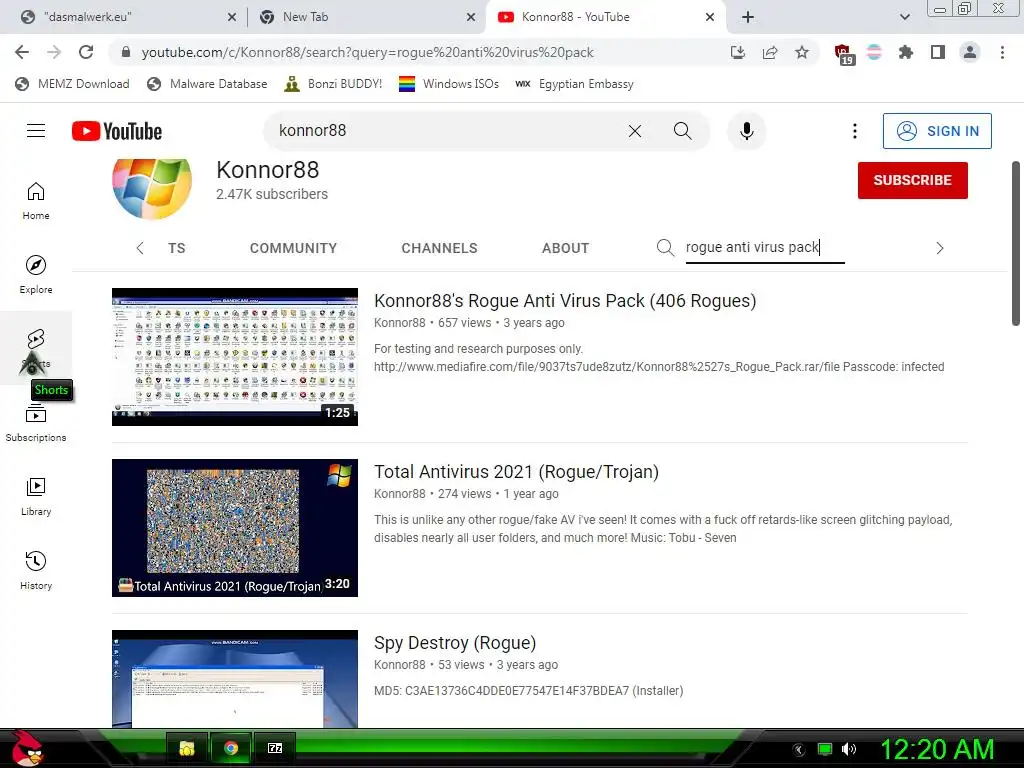Screen dimensions: 1024x768
Task: Bookmark this page with the star
Action: (x=802, y=52)
